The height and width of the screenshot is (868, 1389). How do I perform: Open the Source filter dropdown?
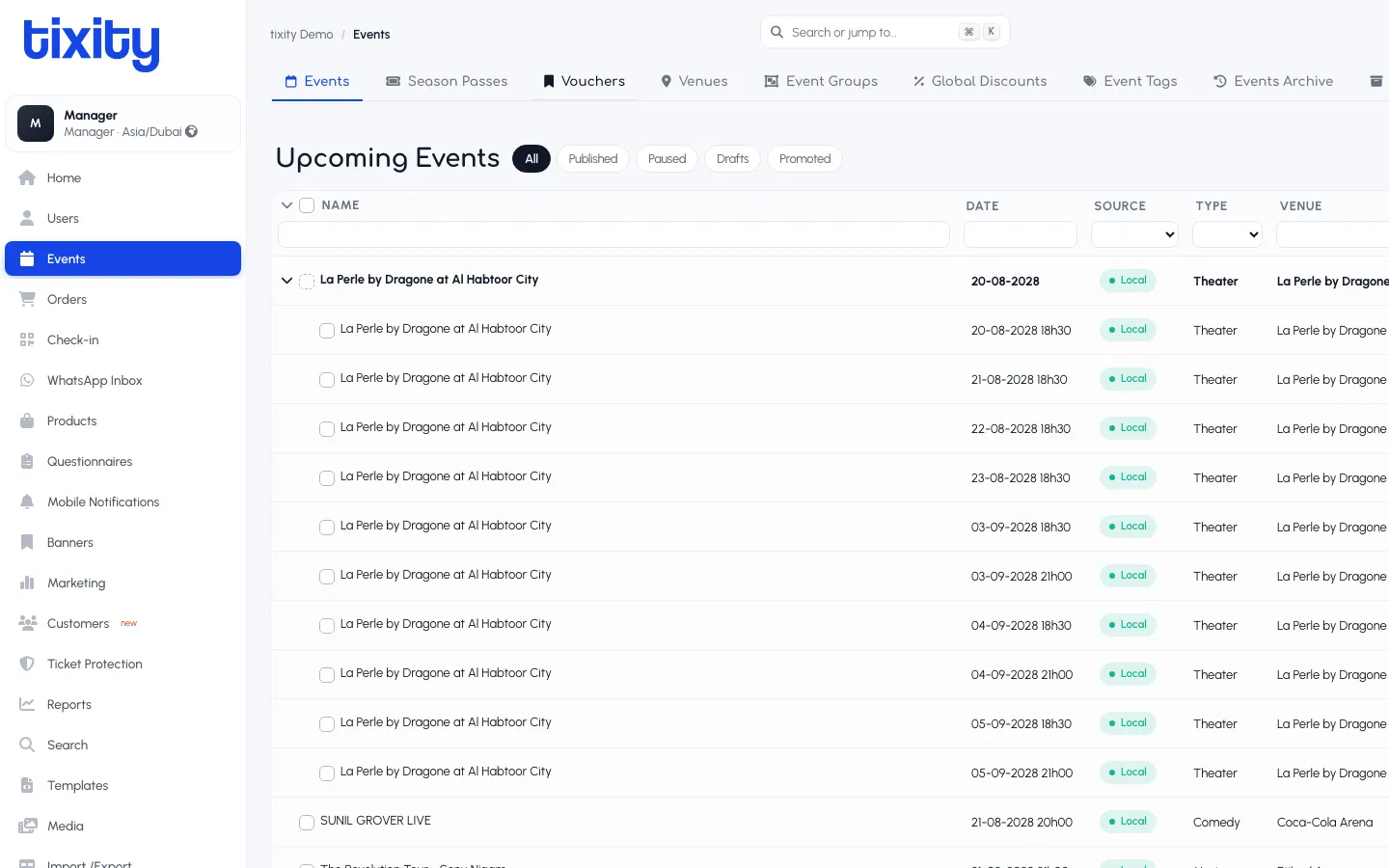pyautogui.click(x=1134, y=234)
